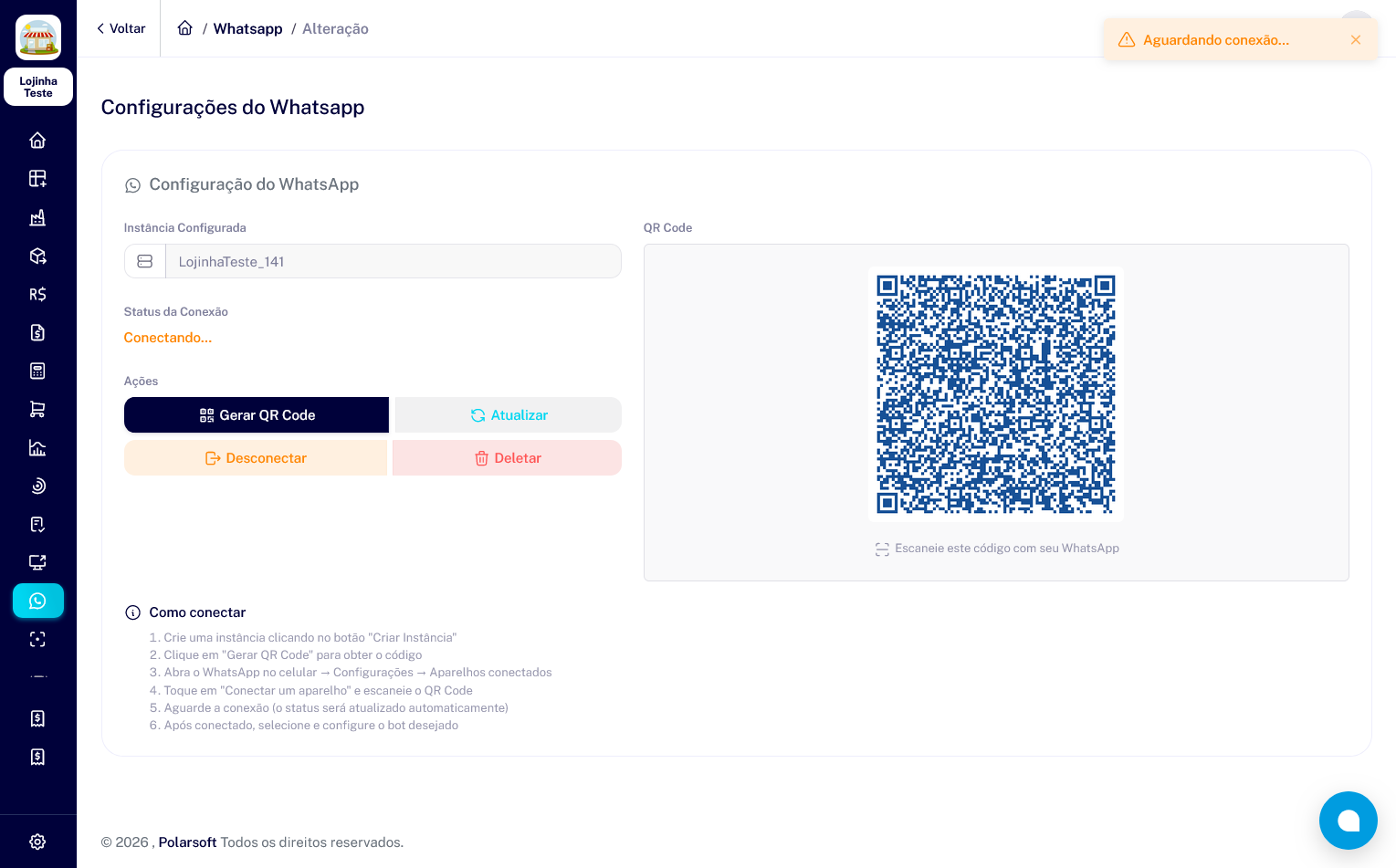1396x868 pixels.
Task: Click the breadcrumb home icon
Action: click(x=185, y=28)
